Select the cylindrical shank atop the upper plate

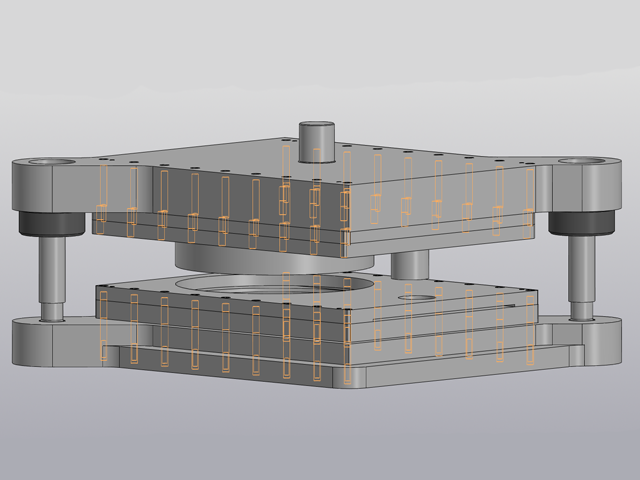click(317, 142)
